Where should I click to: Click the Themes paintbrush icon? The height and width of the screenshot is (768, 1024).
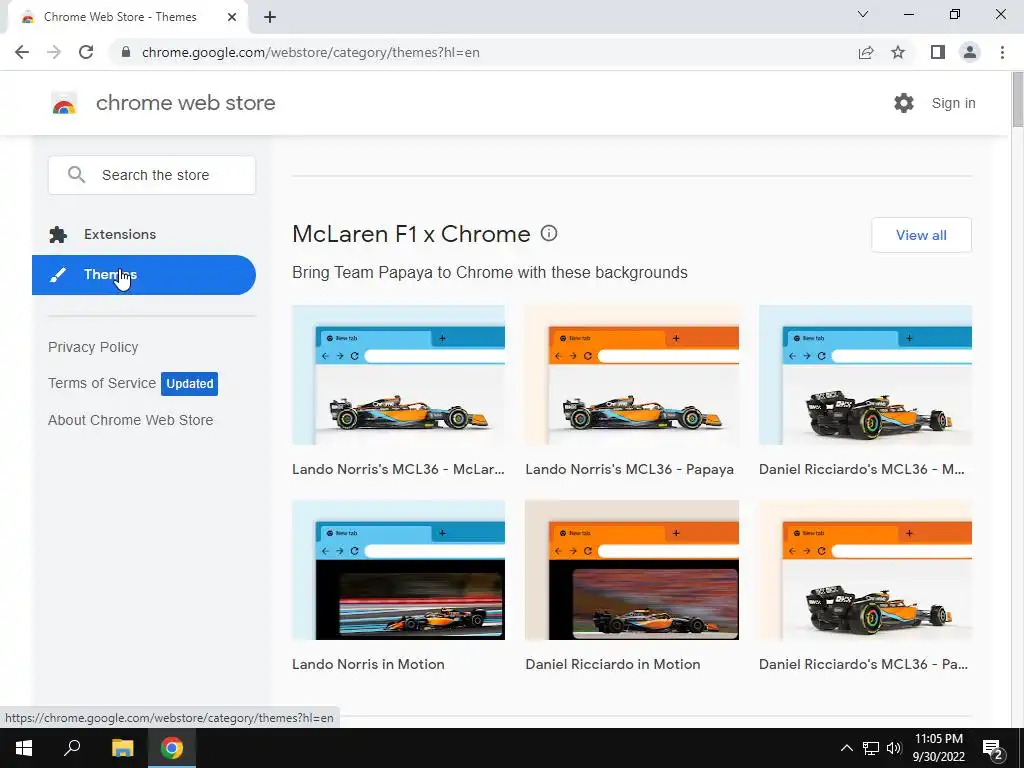(x=58, y=275)
